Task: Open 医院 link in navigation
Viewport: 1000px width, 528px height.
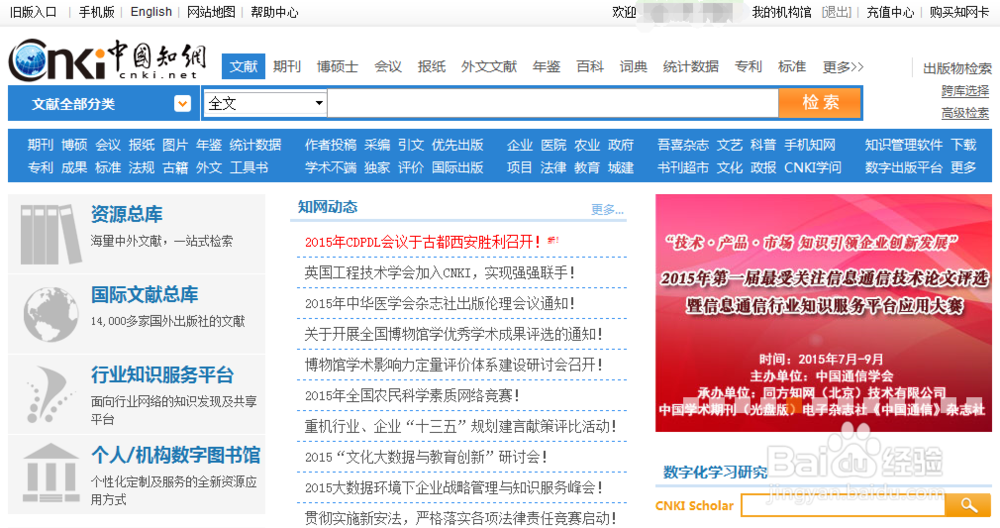Action: (553, 145)
